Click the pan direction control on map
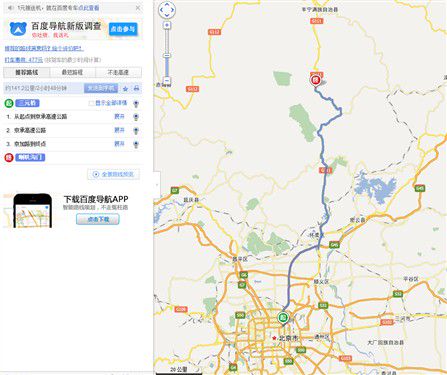 click(x=167, y=10)
